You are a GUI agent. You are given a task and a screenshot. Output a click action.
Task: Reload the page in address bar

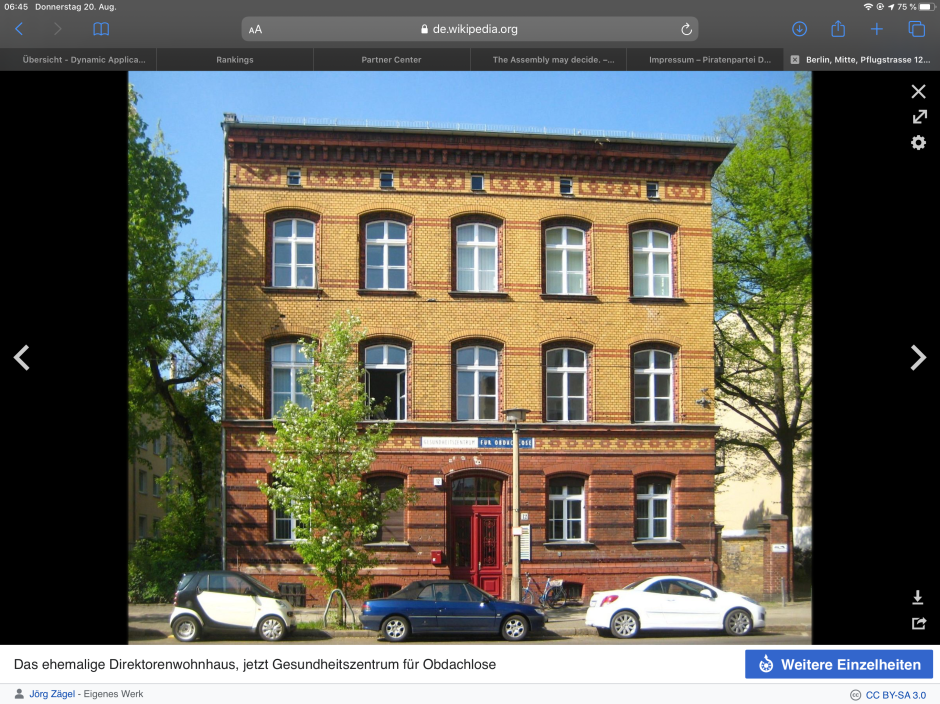pyautogui.click(x=686, y=29)
